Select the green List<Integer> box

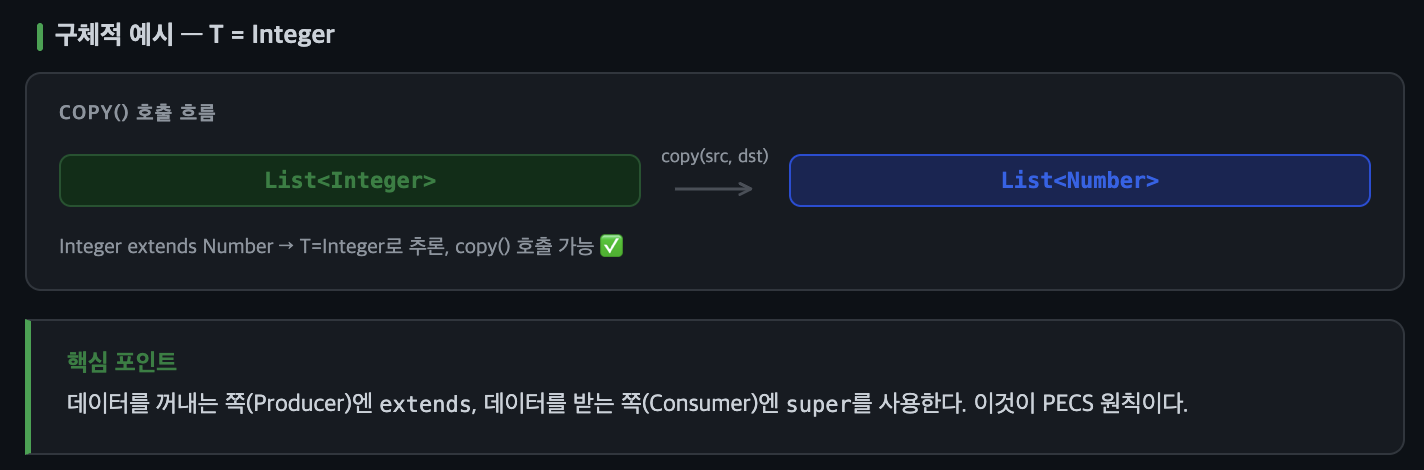[349, 181]
